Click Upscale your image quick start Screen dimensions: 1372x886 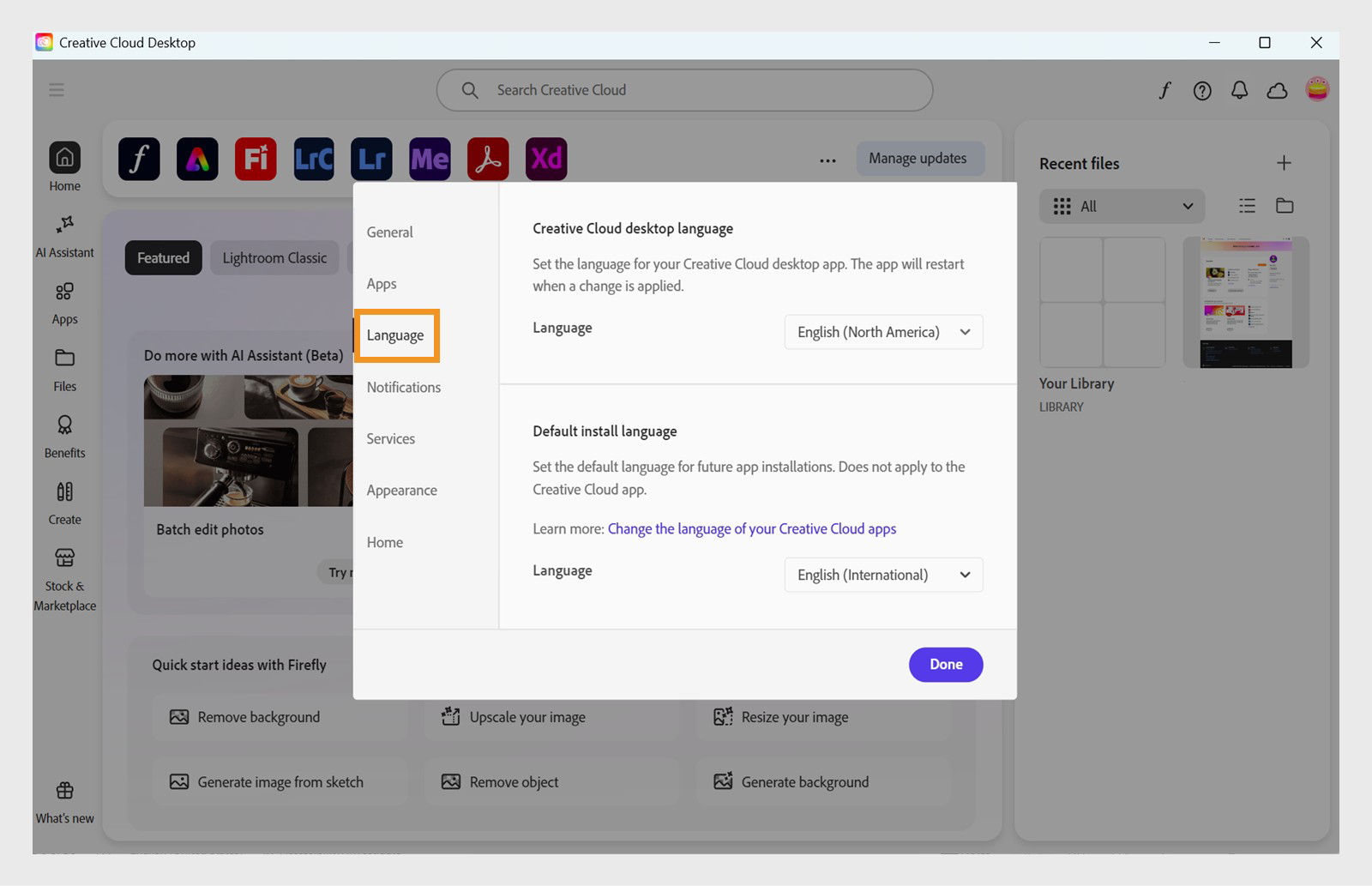[x=551, y=717]
